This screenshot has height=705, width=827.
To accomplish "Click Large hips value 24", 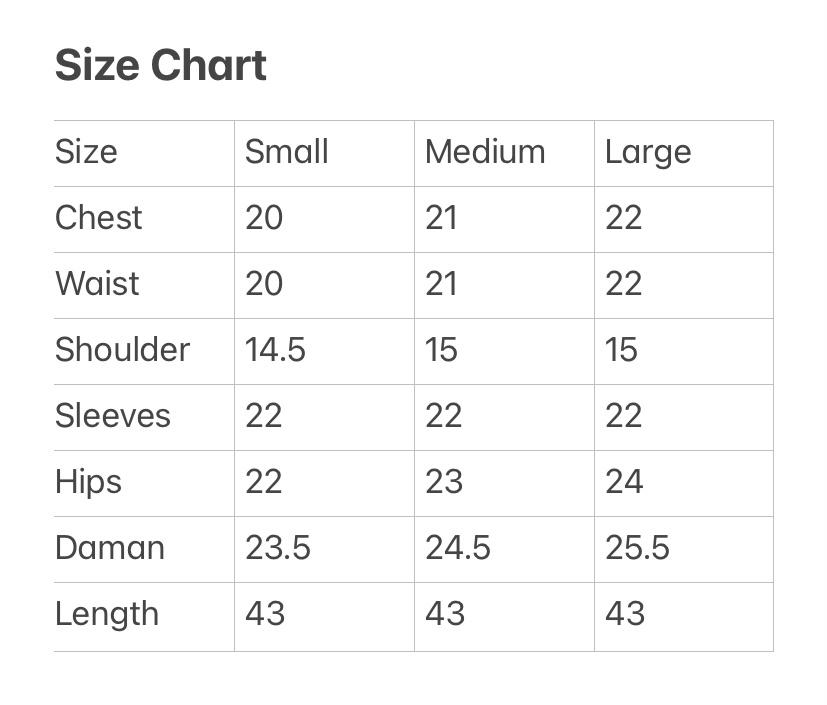I will [x=624, y=482].
